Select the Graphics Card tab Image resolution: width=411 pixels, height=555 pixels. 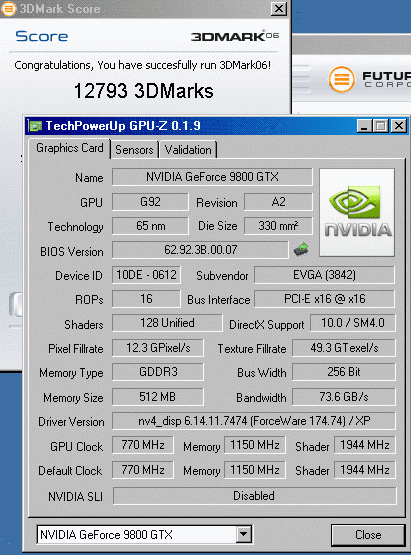(70, 148)
